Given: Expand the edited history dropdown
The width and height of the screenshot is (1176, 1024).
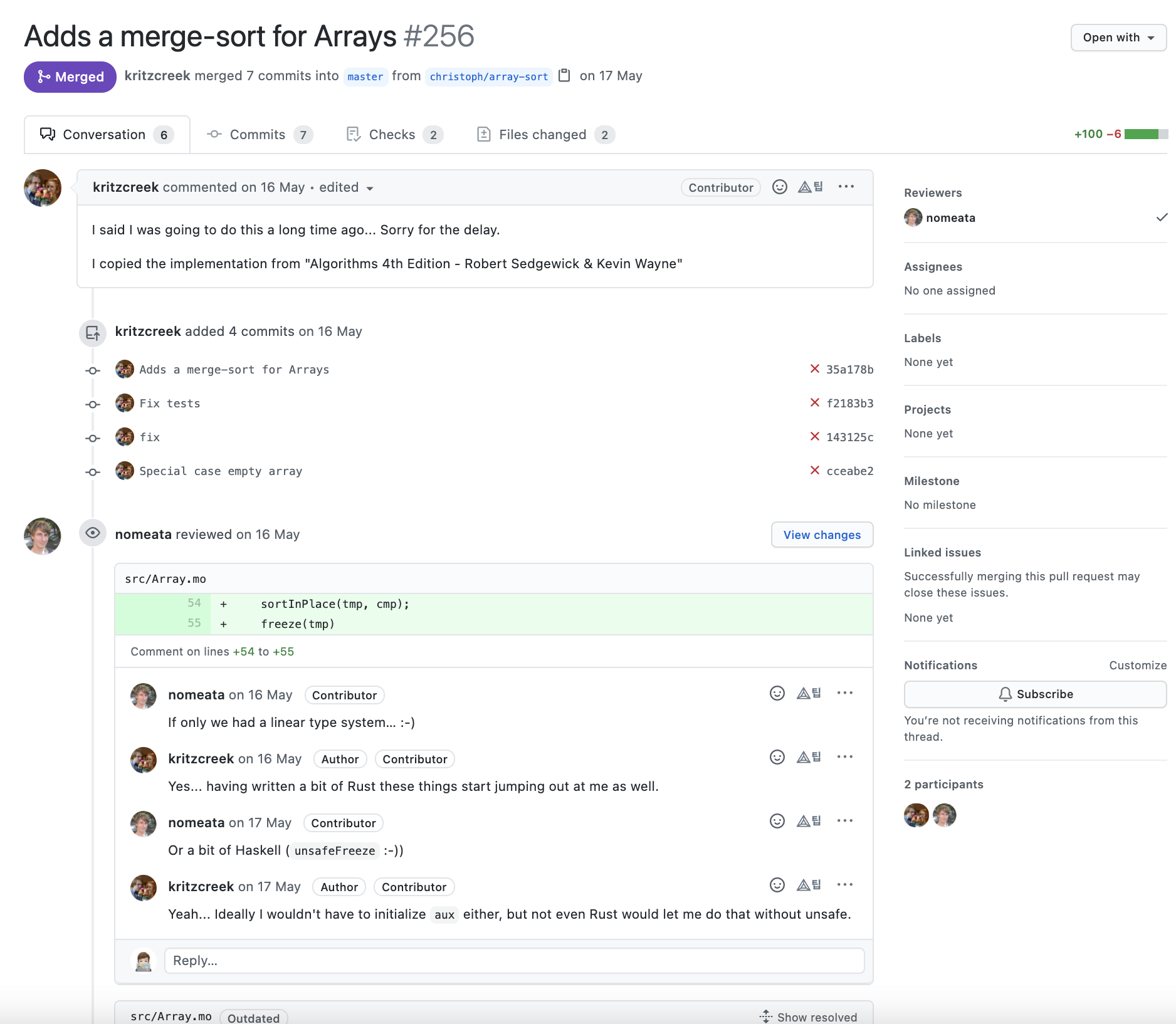Looking at the screenshot, I should (346, 187).
